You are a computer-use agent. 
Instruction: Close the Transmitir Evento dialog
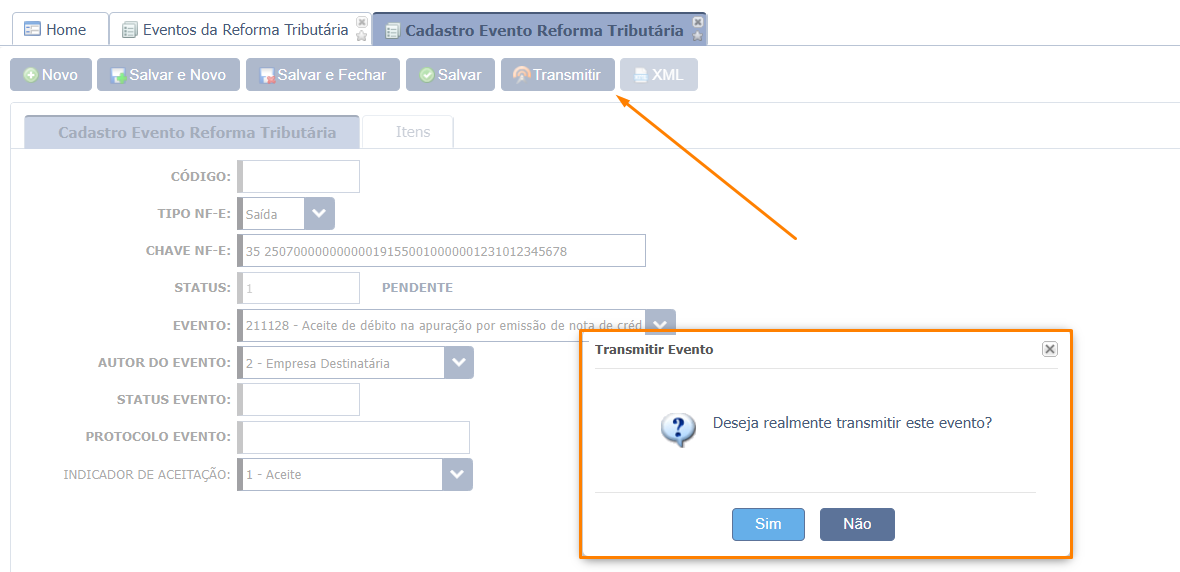pos(1050,349)
